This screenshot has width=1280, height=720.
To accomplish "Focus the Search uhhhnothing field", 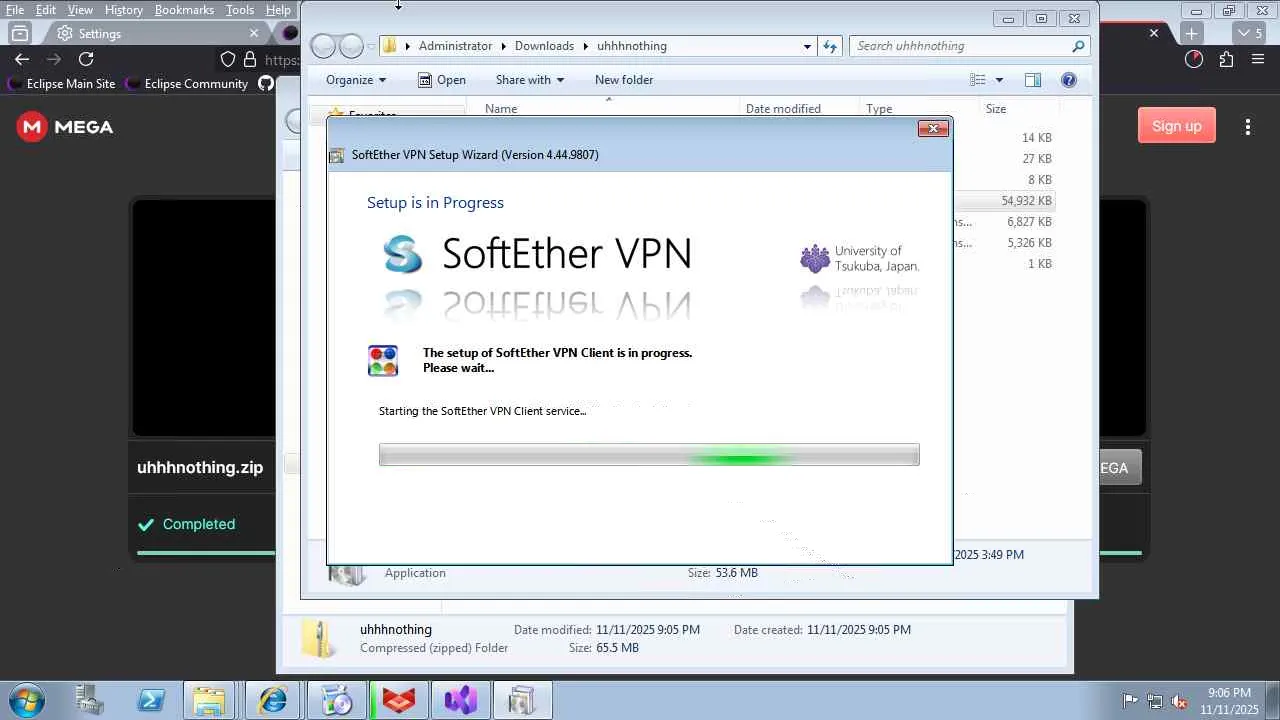I will (x=970, y=46).
